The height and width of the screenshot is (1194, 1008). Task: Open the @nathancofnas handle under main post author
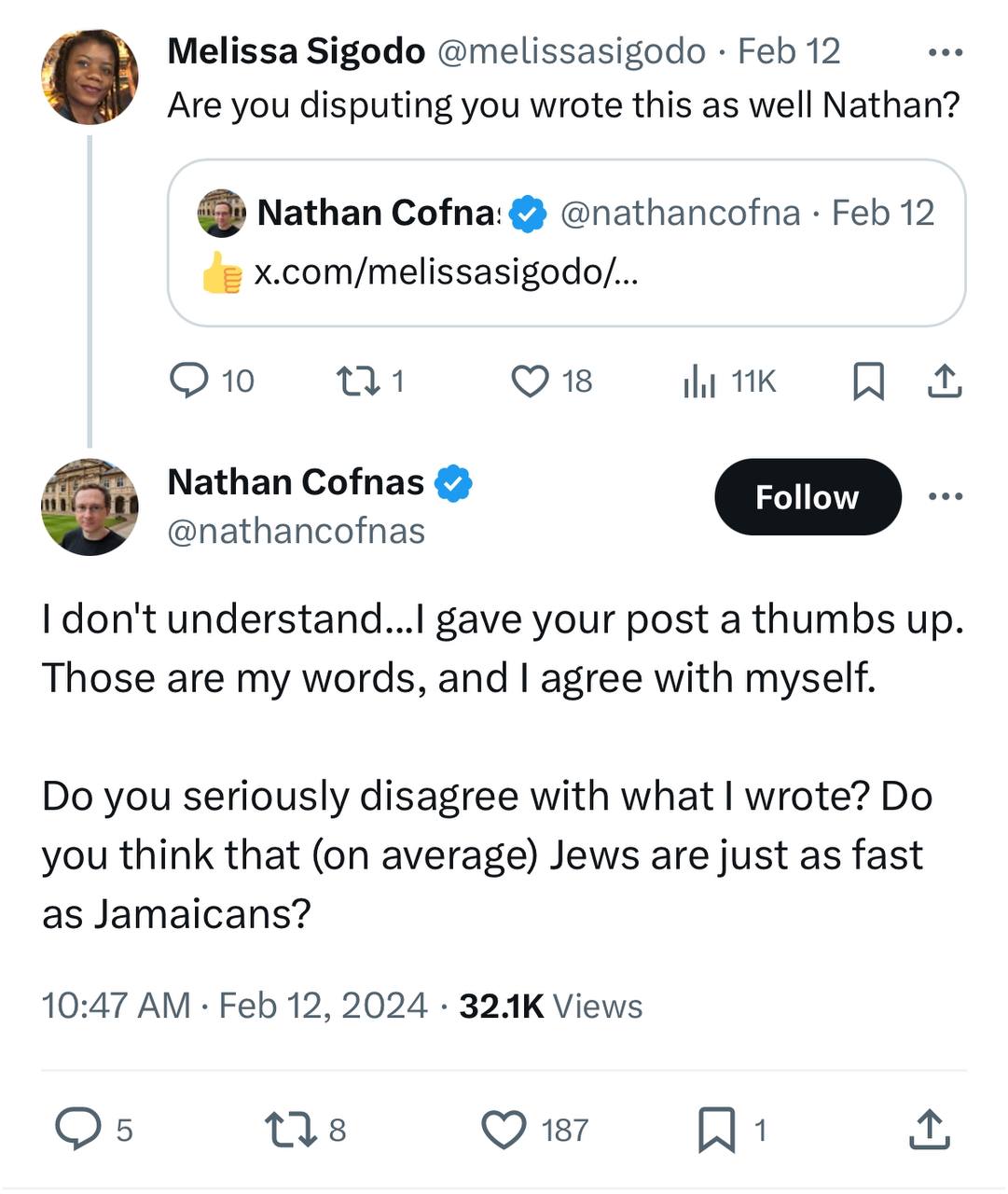tap(296, 531)
